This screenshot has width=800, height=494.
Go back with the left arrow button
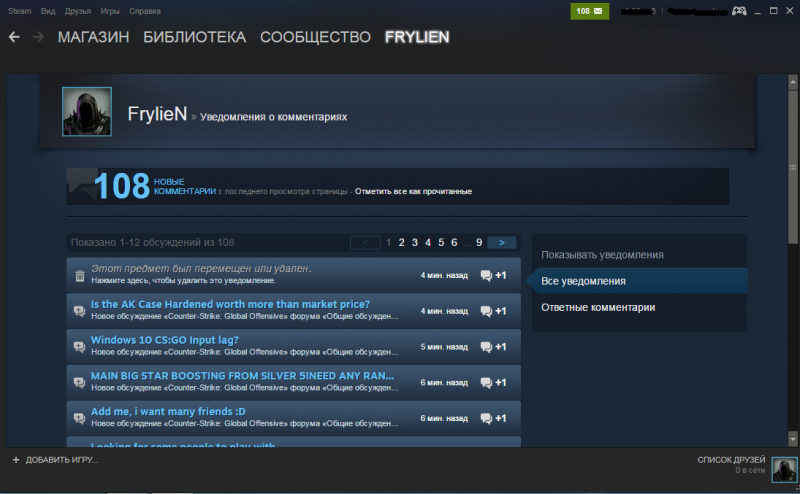[x=14, y=37]
